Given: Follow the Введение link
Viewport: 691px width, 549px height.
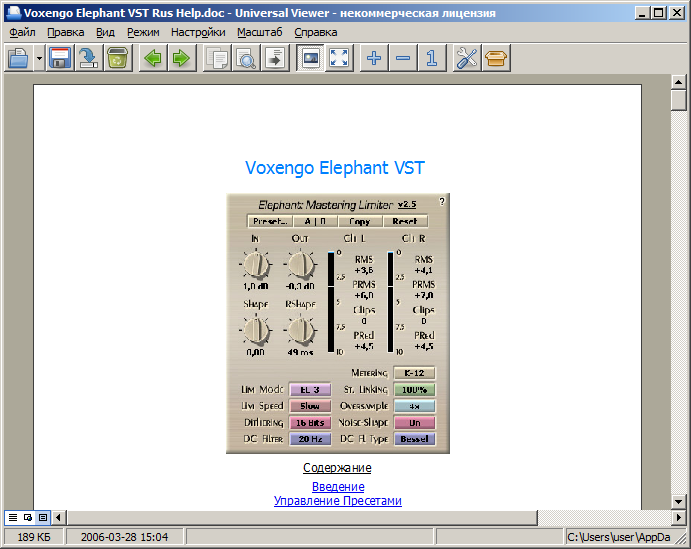Looking at the screenshot, I should (338, 486).
